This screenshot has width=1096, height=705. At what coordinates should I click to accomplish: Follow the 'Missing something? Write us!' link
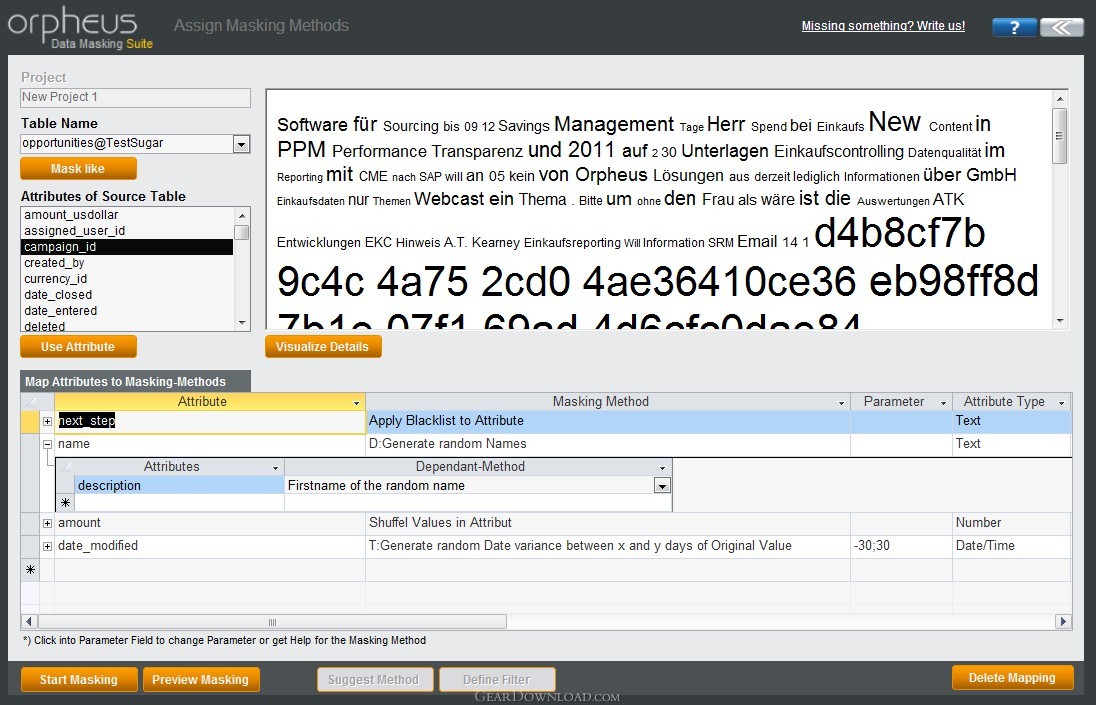(883, 26)
